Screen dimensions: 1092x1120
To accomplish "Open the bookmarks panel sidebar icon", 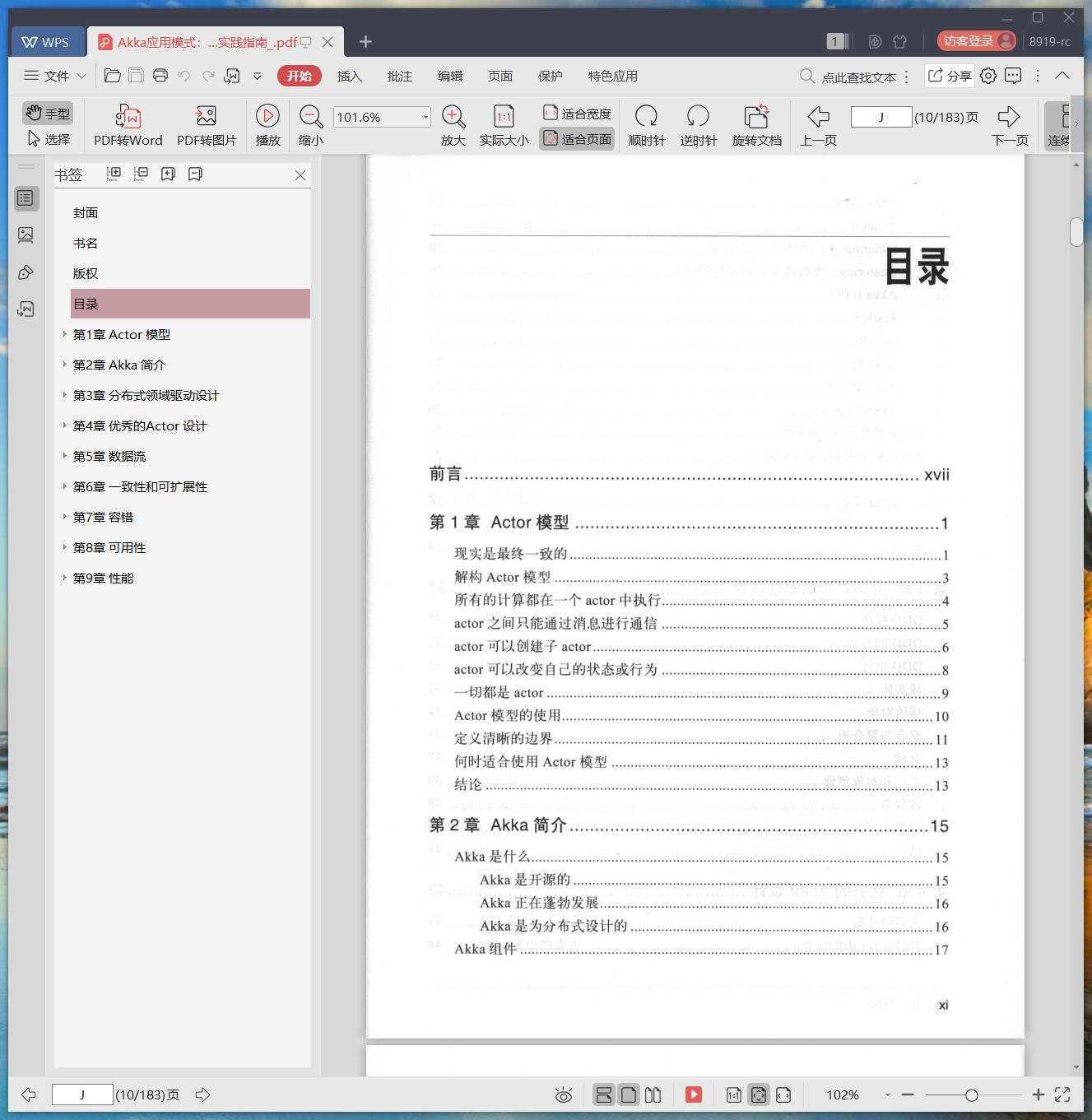I will click(26, 198).
